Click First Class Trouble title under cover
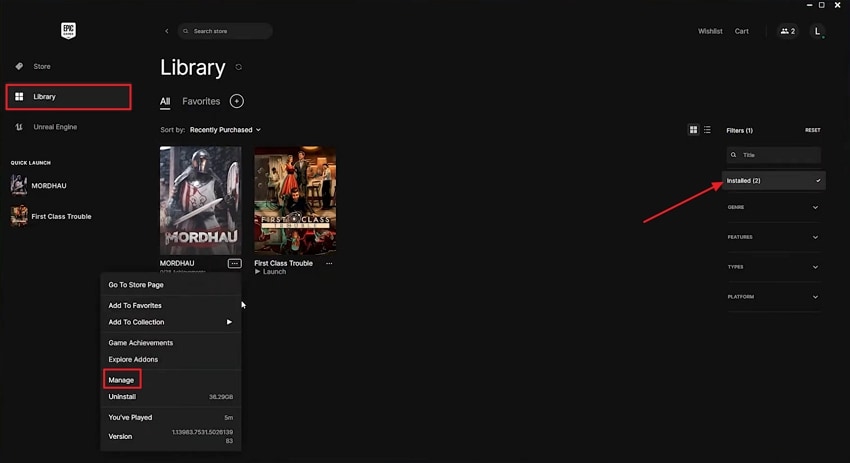 tap(284, 263)
